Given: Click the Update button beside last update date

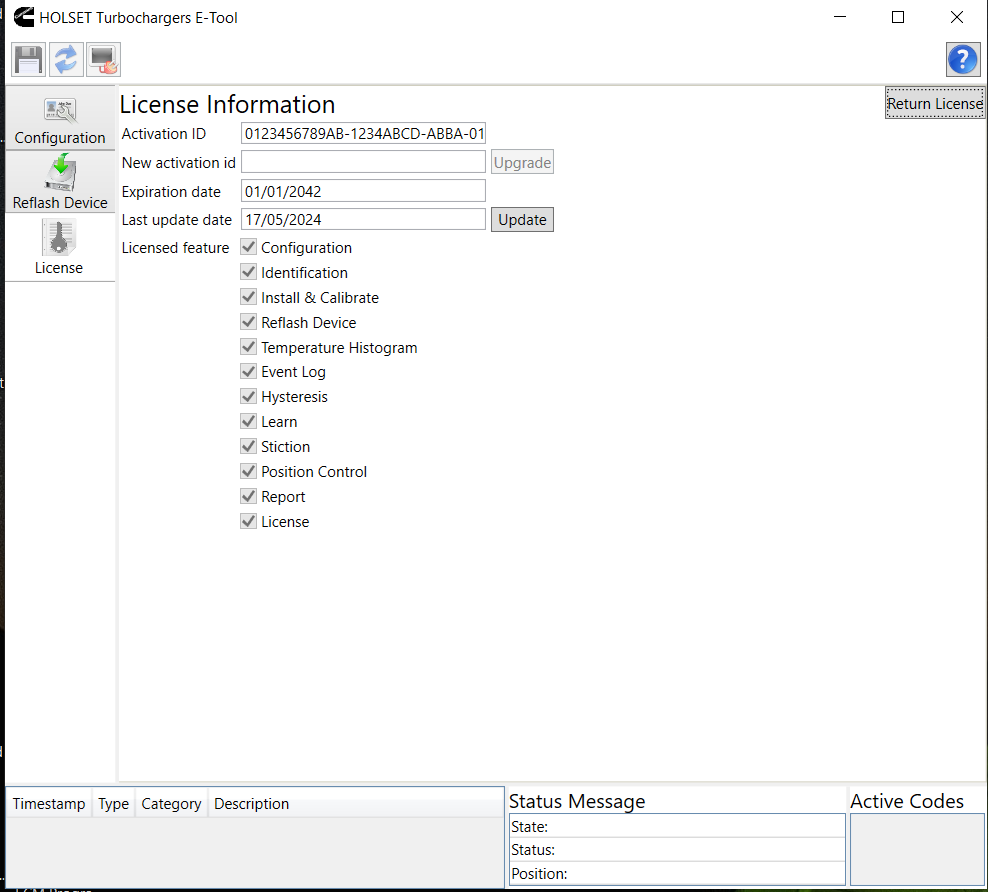Looking at the screenshot, I should click(522, 220).
